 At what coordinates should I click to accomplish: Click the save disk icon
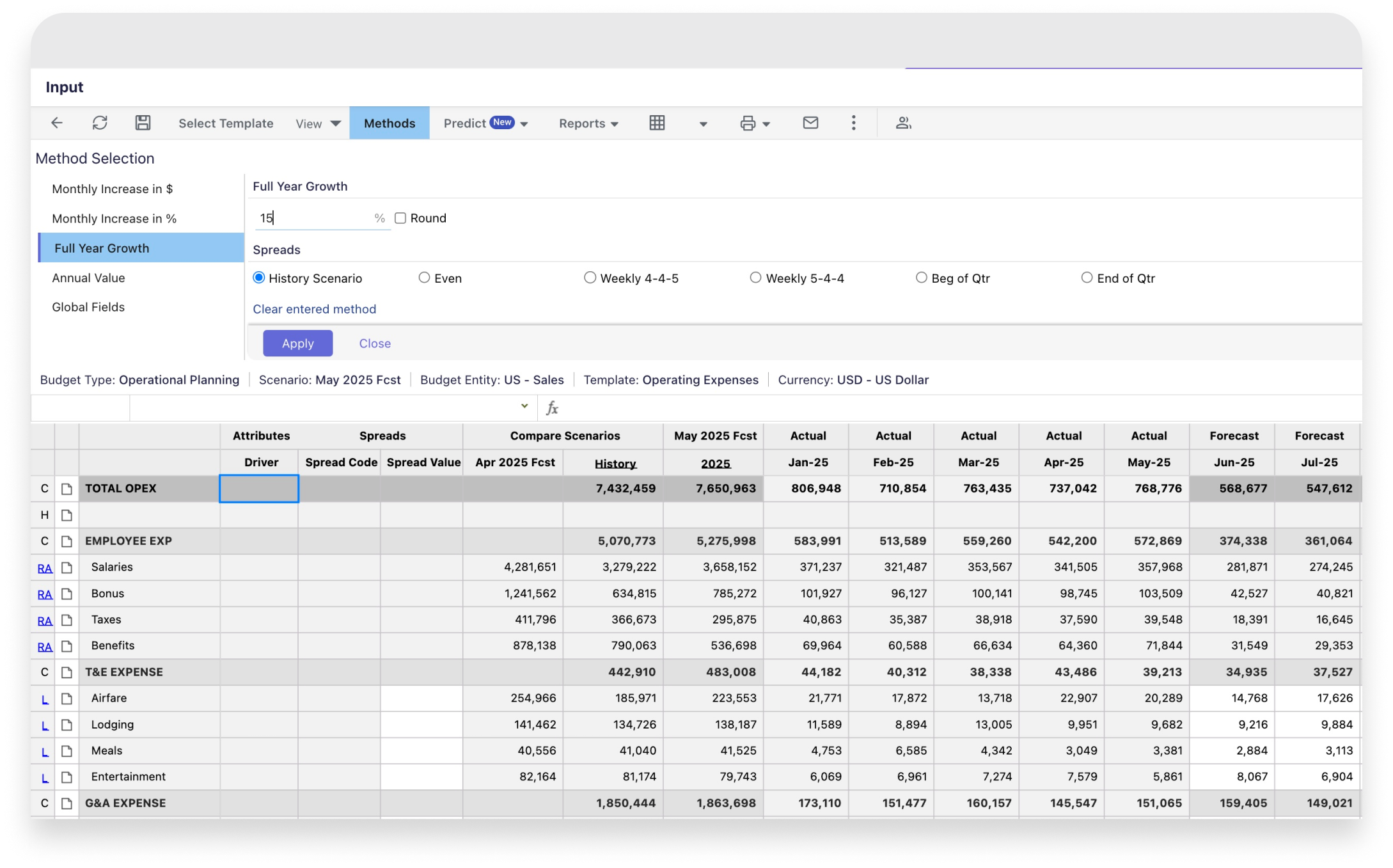(143, 123)
